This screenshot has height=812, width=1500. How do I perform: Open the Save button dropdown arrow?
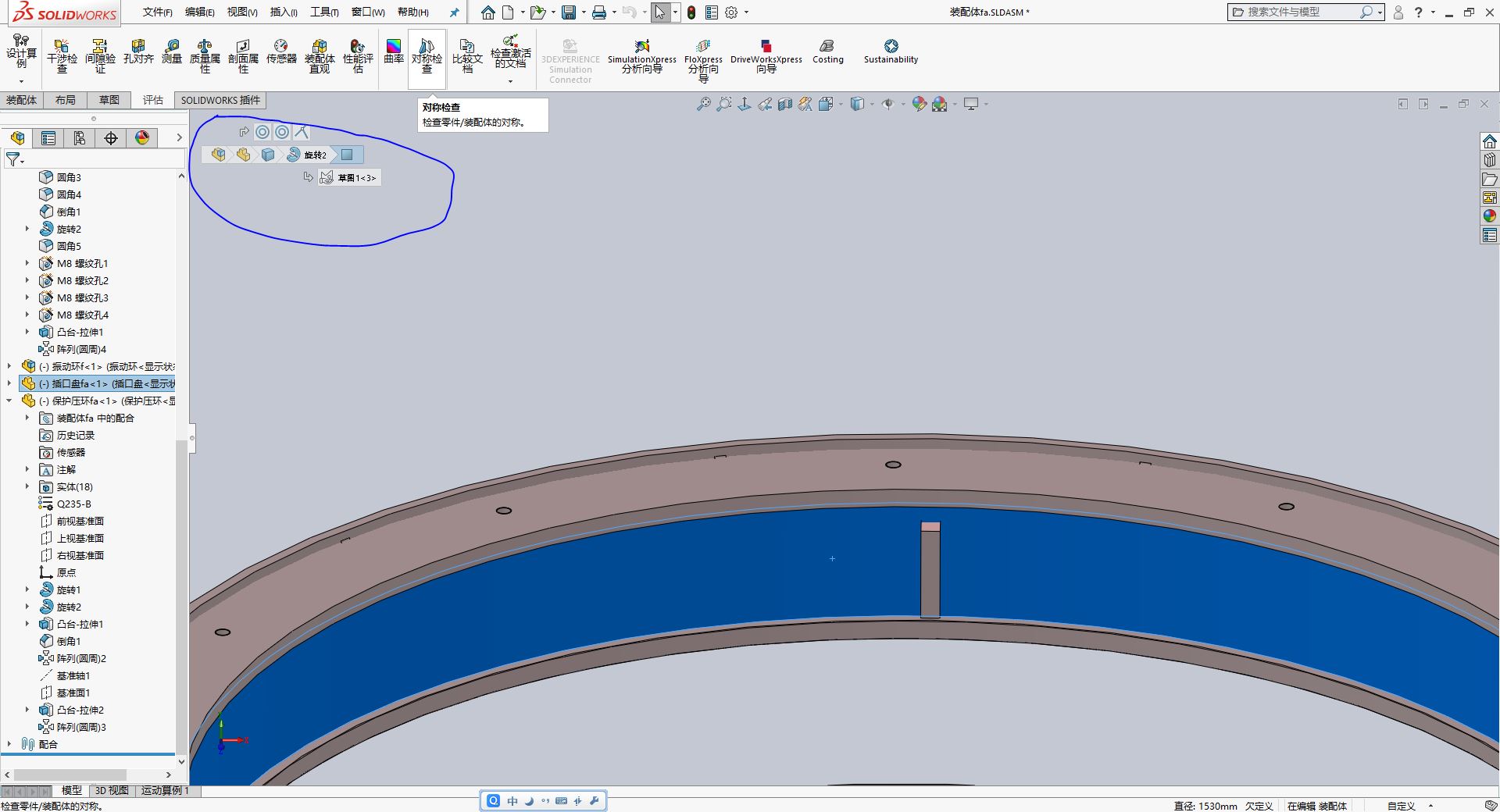tap(584, 12)
